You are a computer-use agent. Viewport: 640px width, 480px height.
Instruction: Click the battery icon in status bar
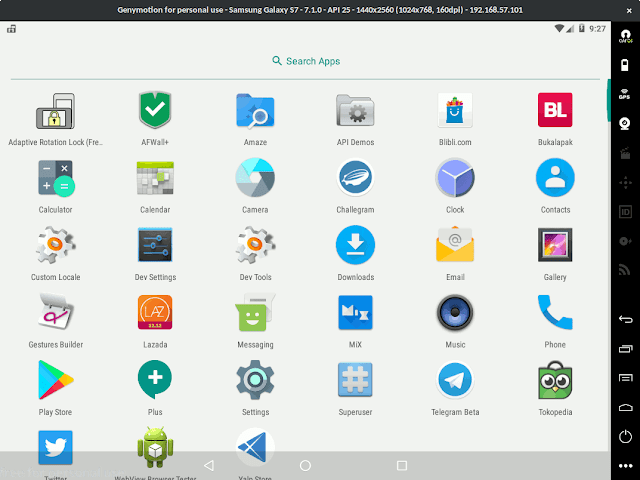pyautogui.click(x=582, y=28)
